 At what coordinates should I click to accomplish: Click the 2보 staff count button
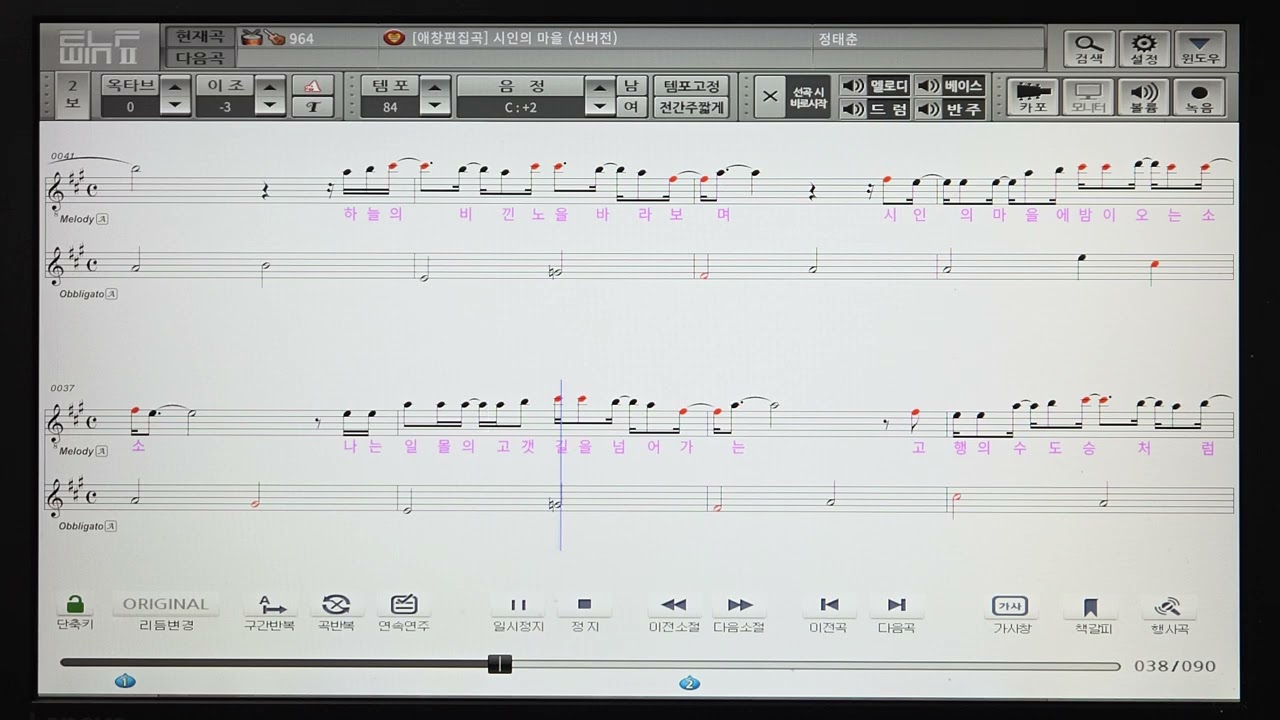[72, 95]
